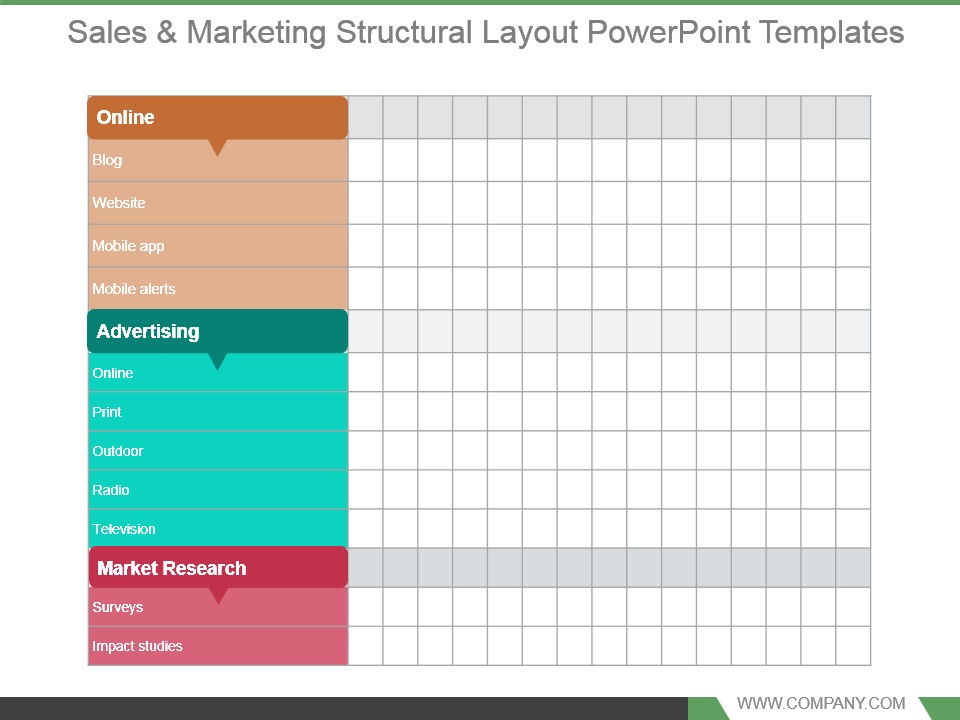960x720 pixels.
Task: Select the 'Print' row label
Action: (x=107, y=412)
